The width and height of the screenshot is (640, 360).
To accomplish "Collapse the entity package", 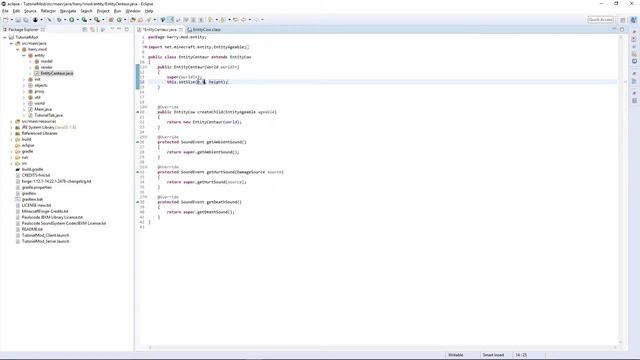I will (x=24, y=56).
